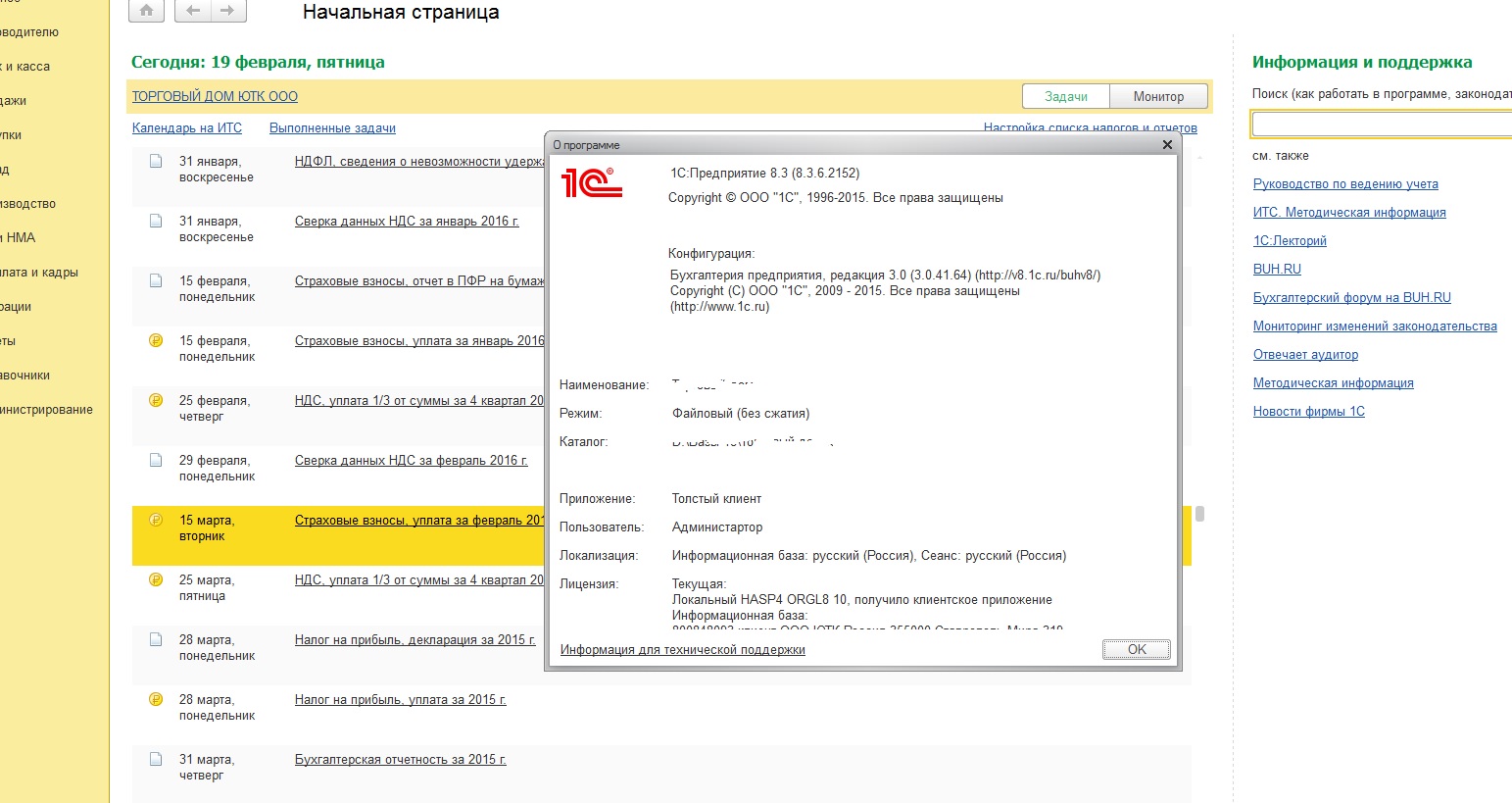Image resolution: width=1512 pixels, height=803 pixels.
Task: Open Страховые взносы уплата за февраль task
Action: pyautogui.click(x=419, y=520)
